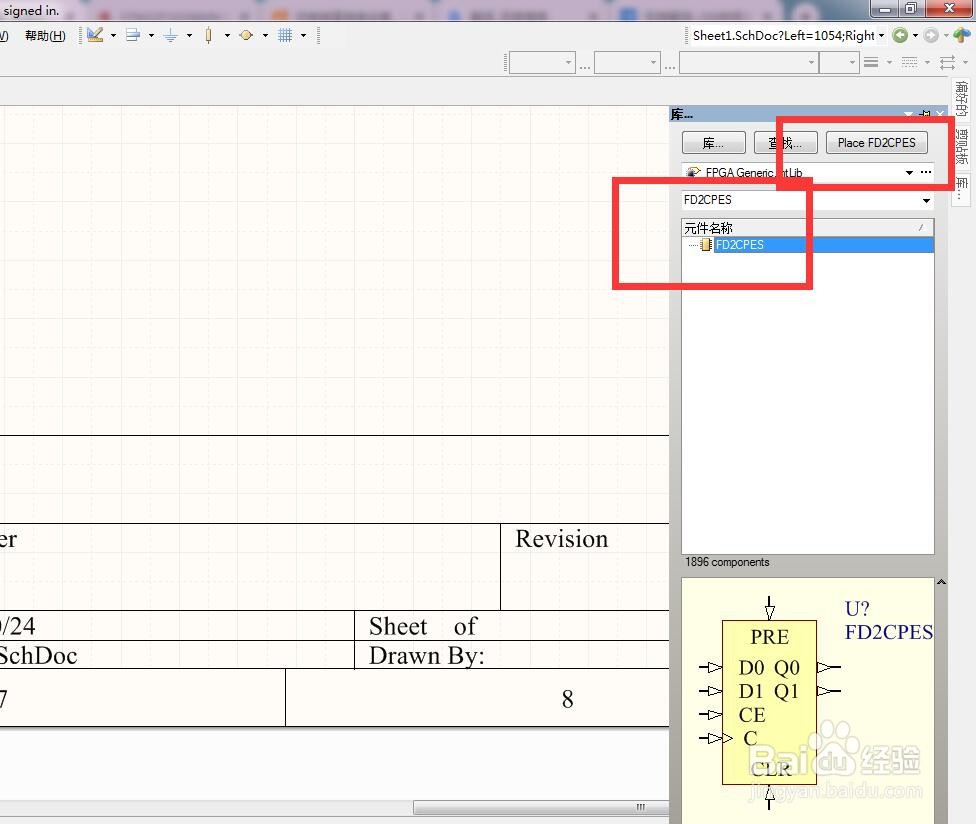Viewport: 976px width, 824px height.
Task: Open the first empty formatting combo box
Action: (542, 63)
